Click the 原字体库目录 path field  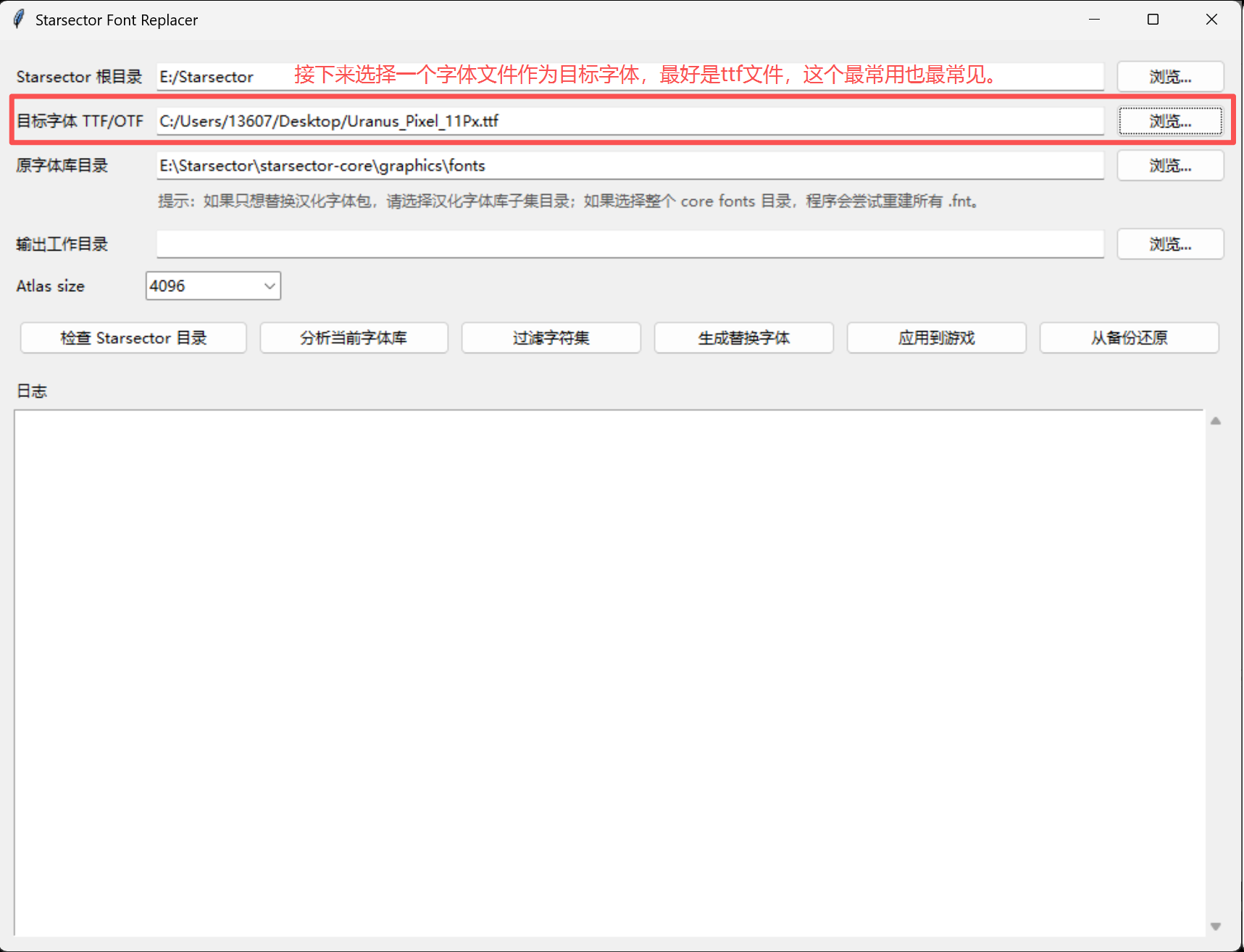630,165
